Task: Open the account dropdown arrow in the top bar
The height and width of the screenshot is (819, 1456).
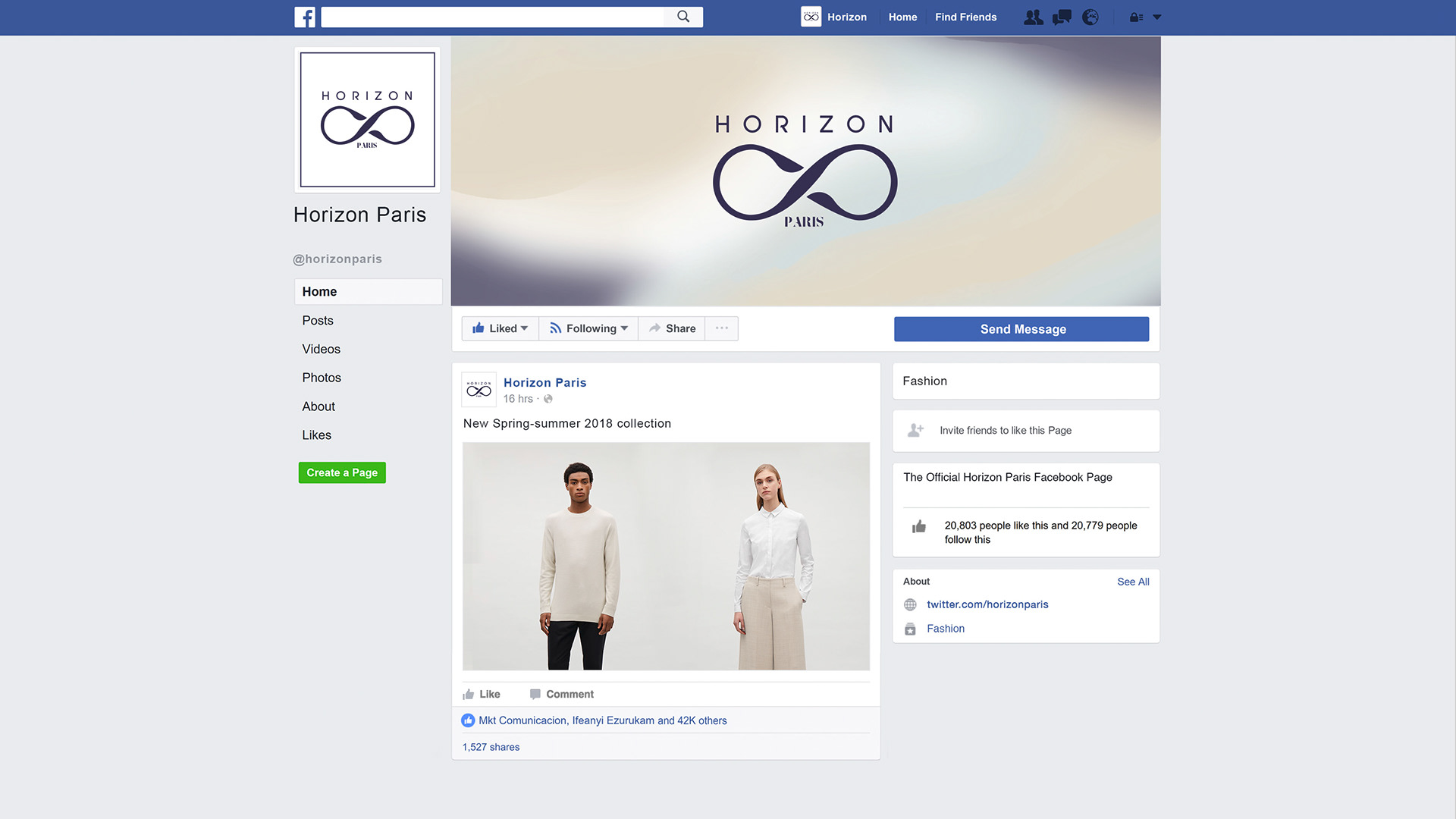Action: point(1157,17)
